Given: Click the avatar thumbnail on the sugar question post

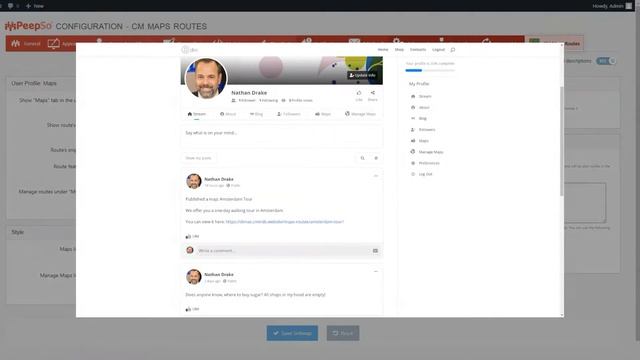Looking at the screenshot, I should point(194,277).
